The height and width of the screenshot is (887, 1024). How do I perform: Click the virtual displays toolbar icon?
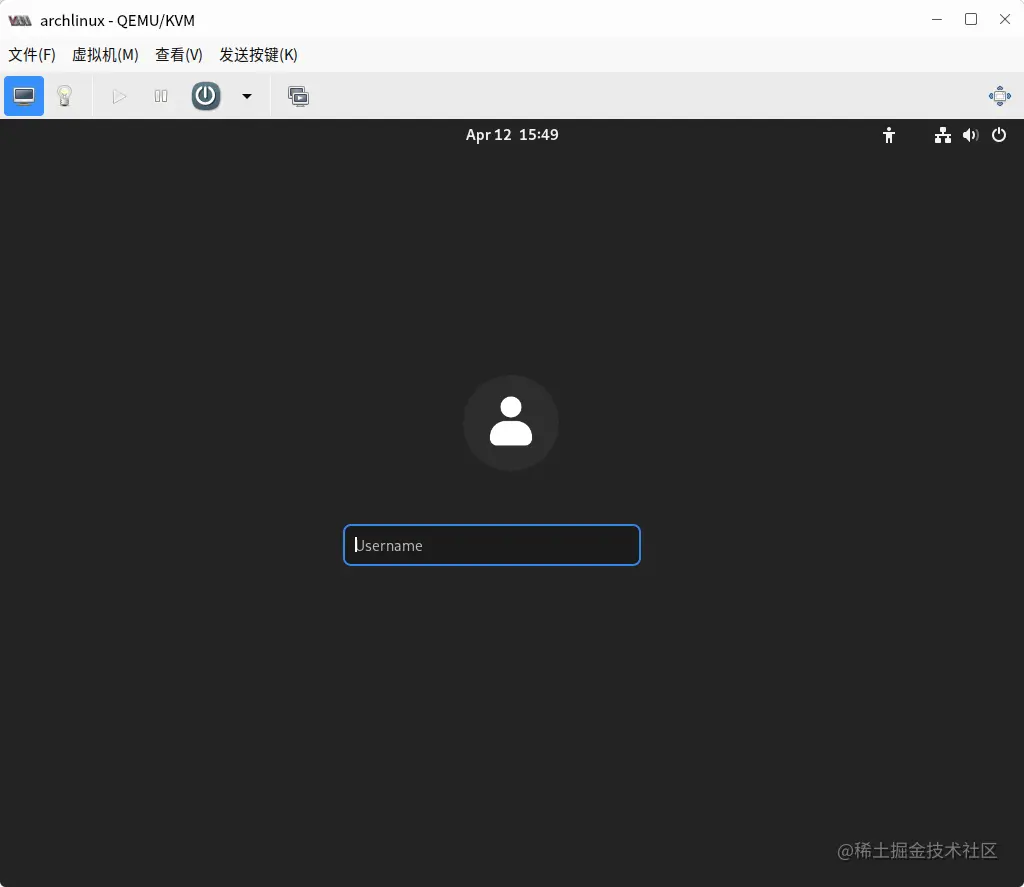298,96
